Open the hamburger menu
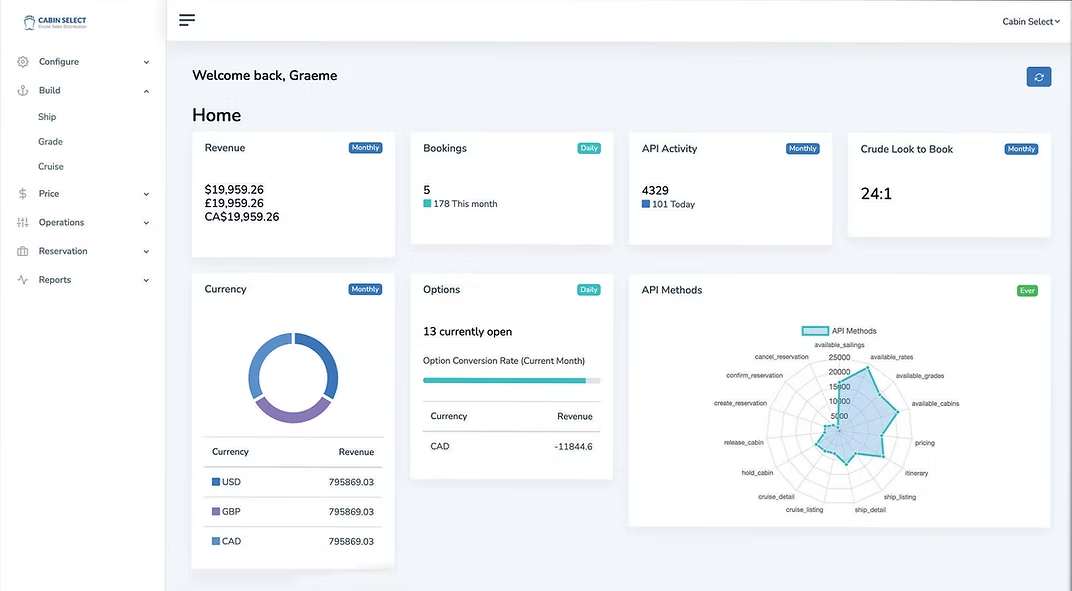1072x591 pixels. click(187, 19)
